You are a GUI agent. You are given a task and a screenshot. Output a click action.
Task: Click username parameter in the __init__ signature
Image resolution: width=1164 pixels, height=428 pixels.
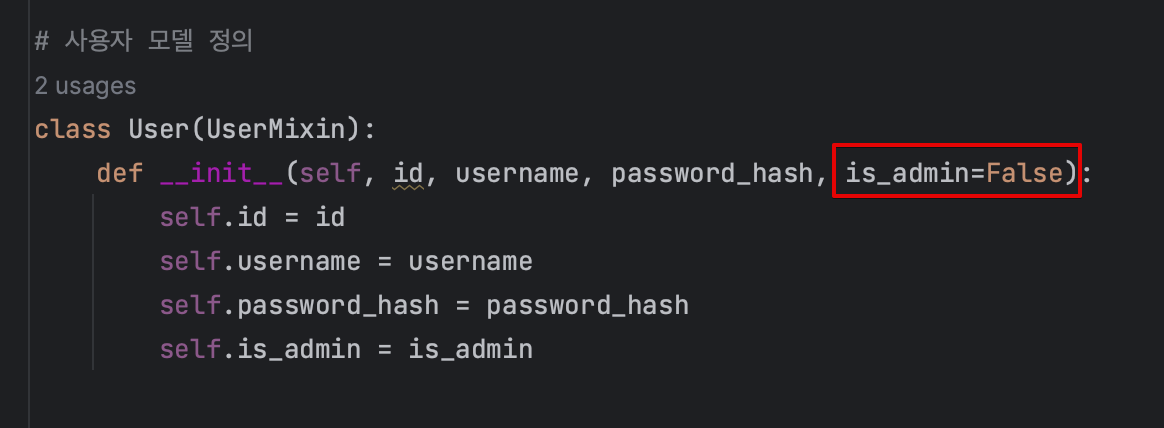(x=517, y=174)
